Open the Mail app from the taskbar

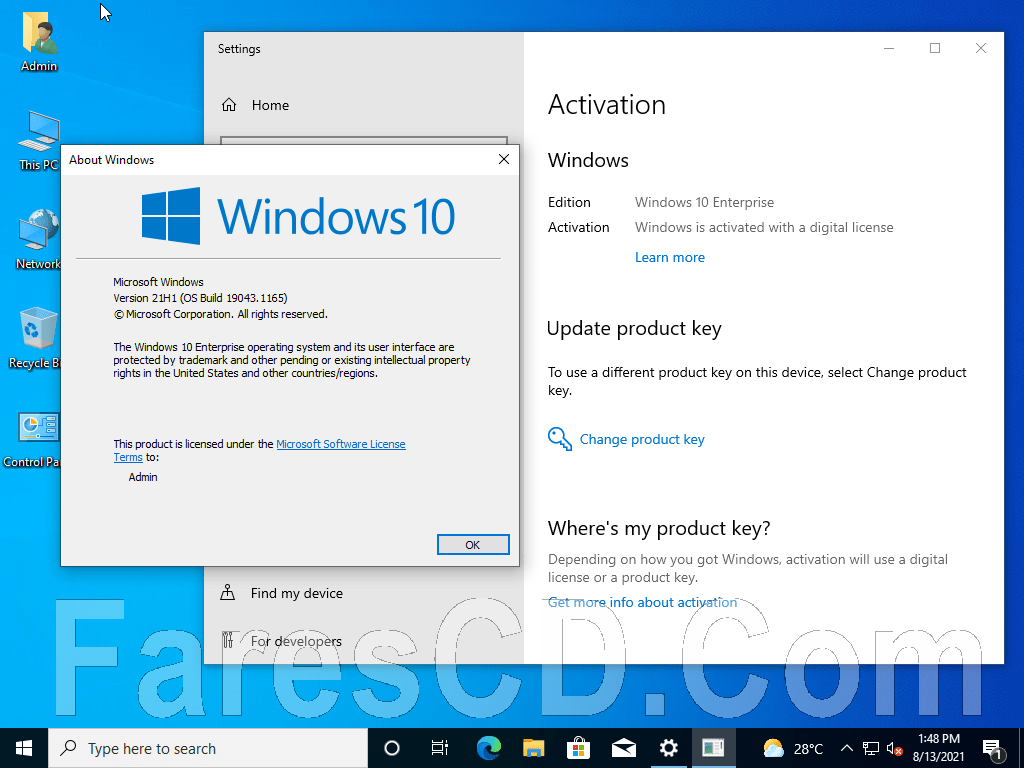[624, 748]
